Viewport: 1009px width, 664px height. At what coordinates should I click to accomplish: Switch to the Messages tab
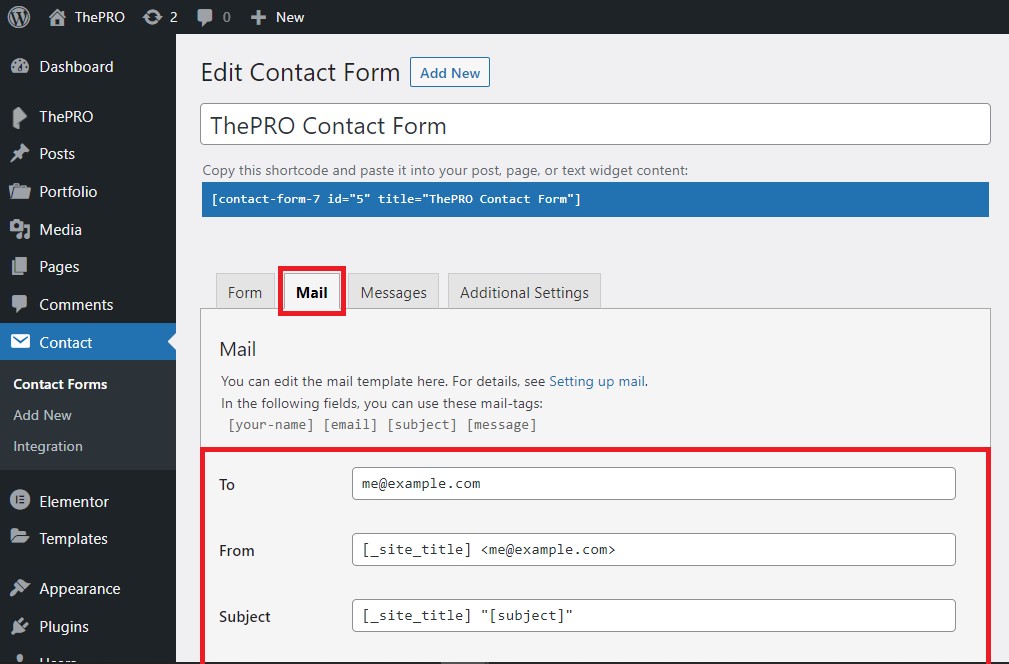tap(393, 291)
